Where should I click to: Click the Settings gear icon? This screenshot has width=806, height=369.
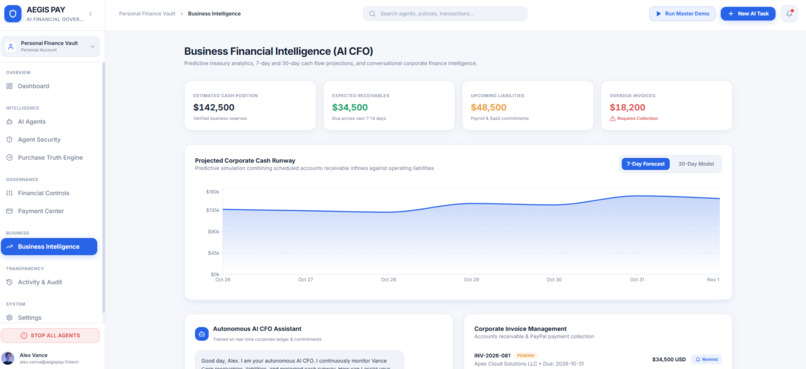coord(9,318)
